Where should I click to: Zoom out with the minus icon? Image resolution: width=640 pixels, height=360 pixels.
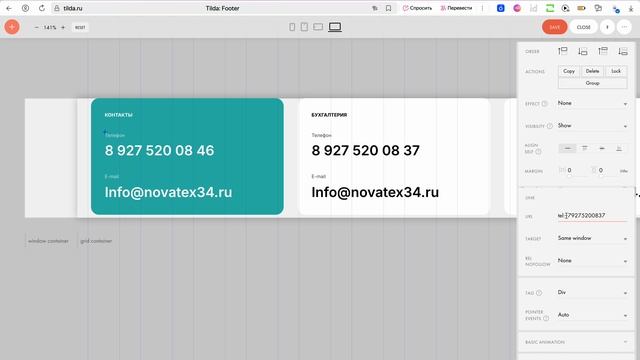36,27
